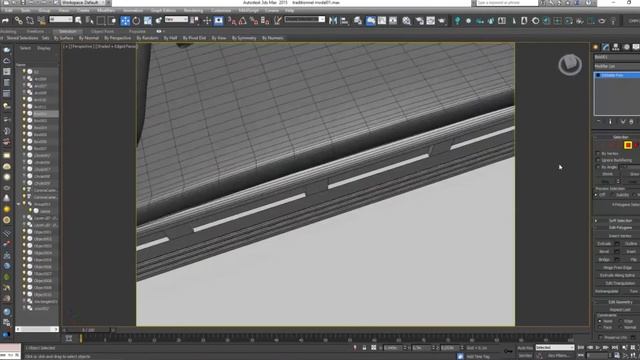Click the Extrude Along Spline button

[x=617, y=276]
